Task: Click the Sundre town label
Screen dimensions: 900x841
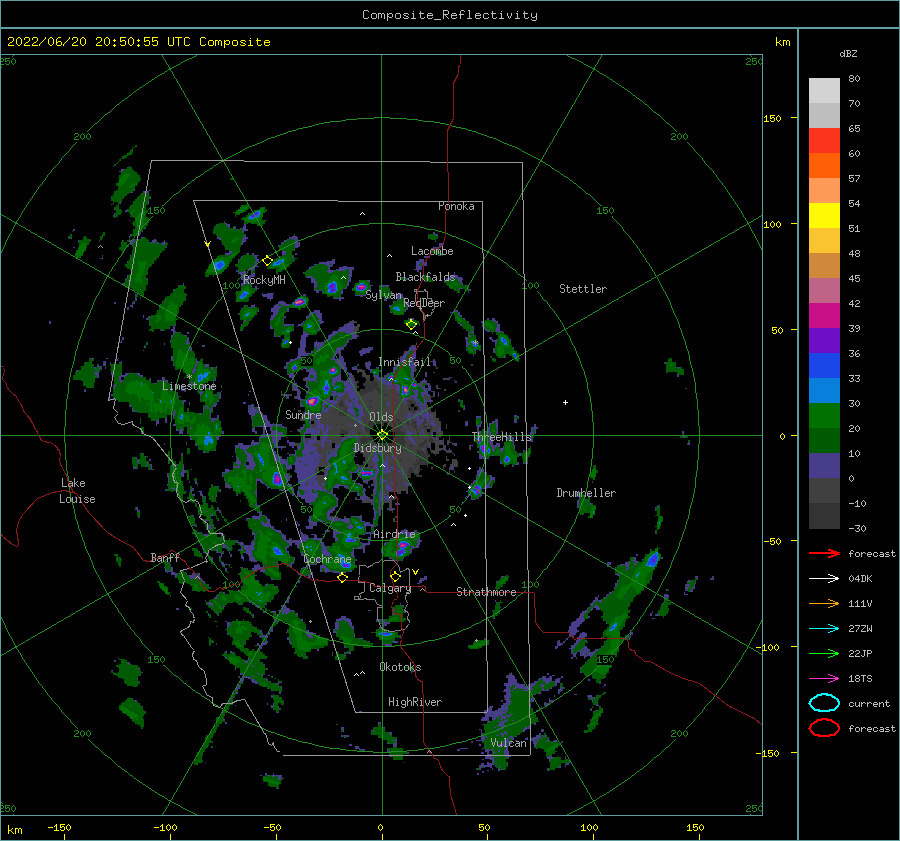Action: (303, 414)
